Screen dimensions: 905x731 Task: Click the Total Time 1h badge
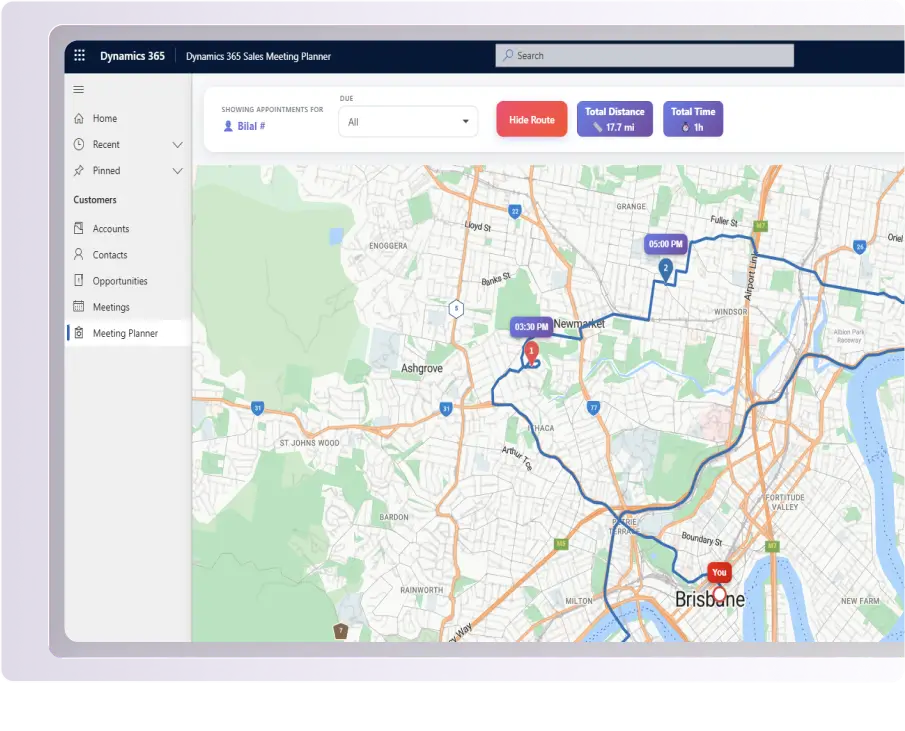(x=693, y=119)
